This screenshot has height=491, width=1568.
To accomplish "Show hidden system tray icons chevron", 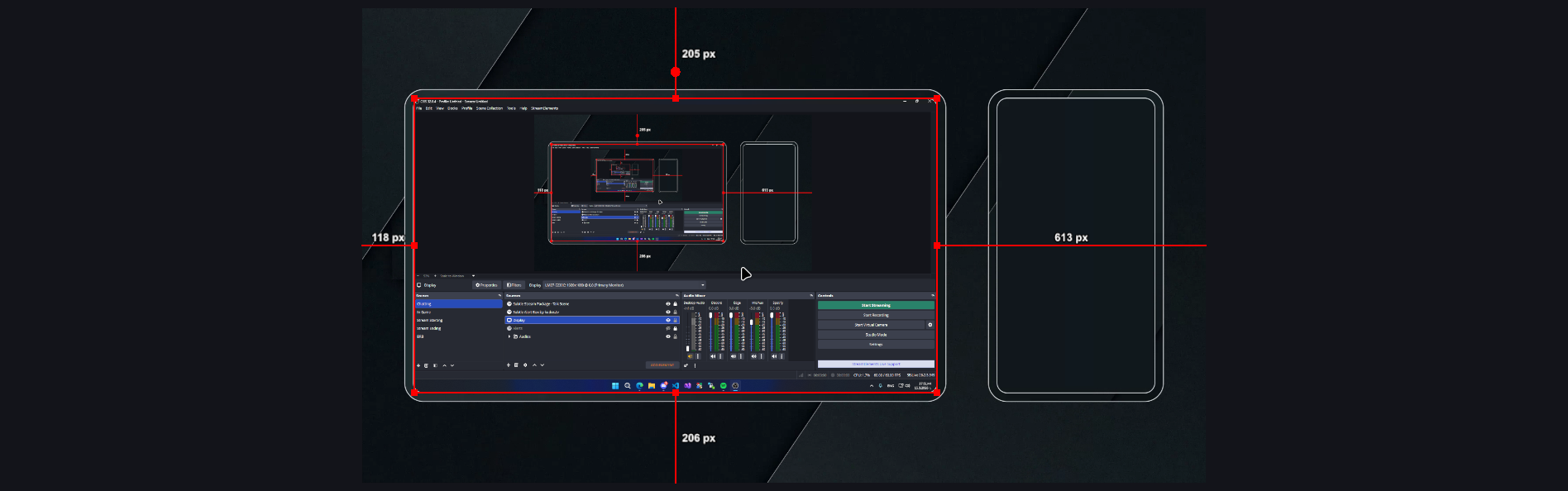I will point(872,385).
